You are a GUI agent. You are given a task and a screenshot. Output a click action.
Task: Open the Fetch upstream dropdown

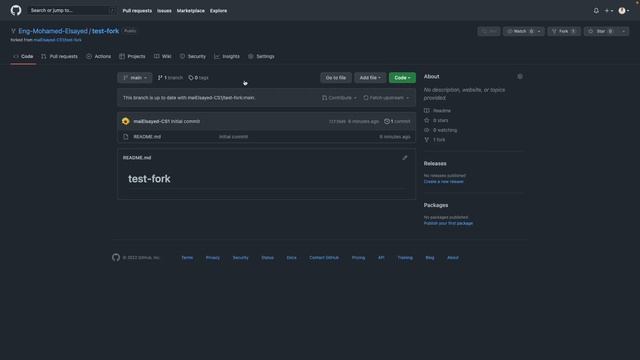click(386, 98)
